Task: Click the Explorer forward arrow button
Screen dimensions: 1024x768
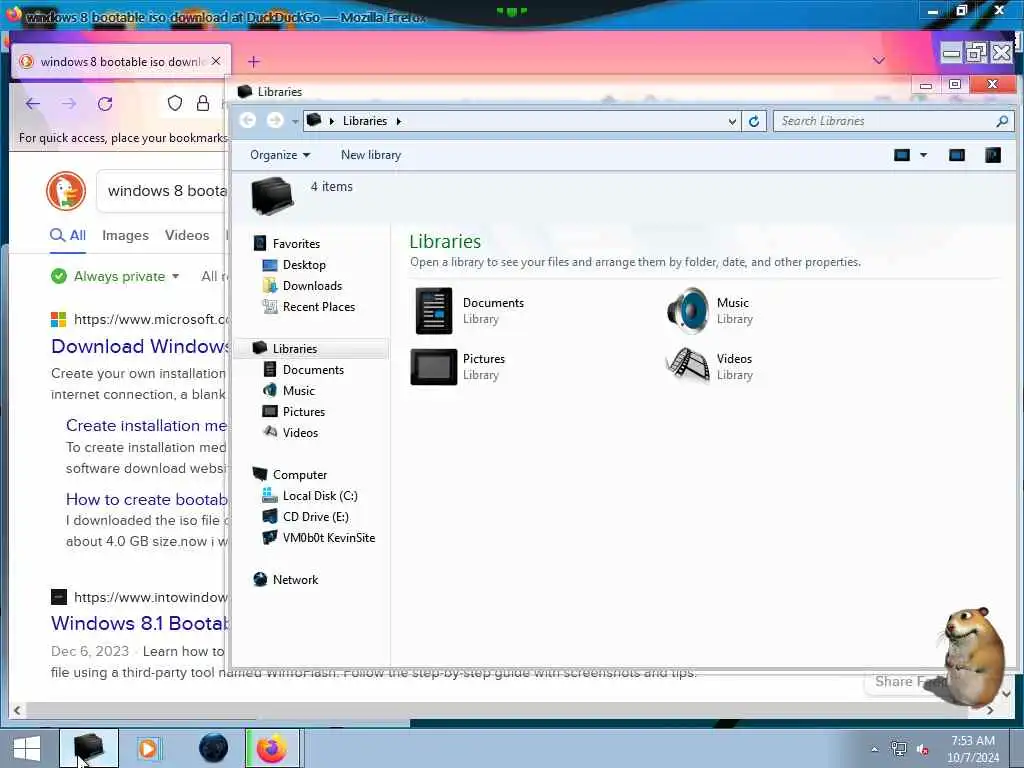Action: [x=275, y=121]
